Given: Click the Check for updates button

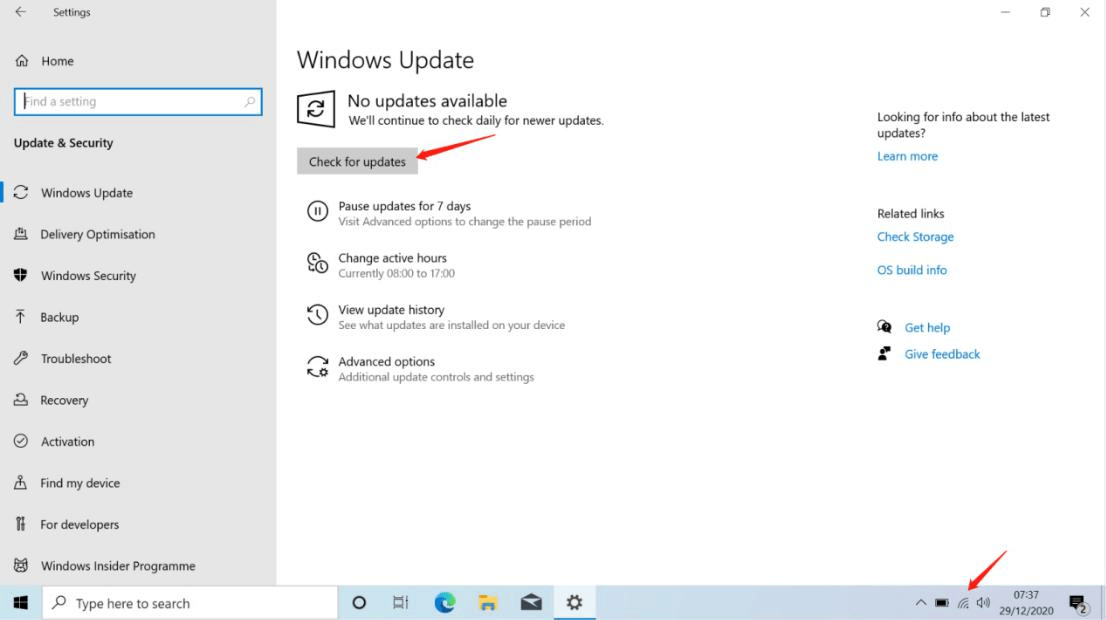Looking at the screenshot, I should (x=357, y=162).
